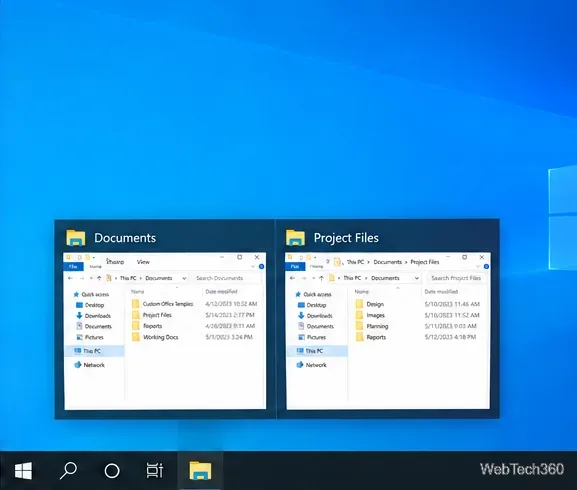Sort by Date modified in Project Files window

click(441, 291)
